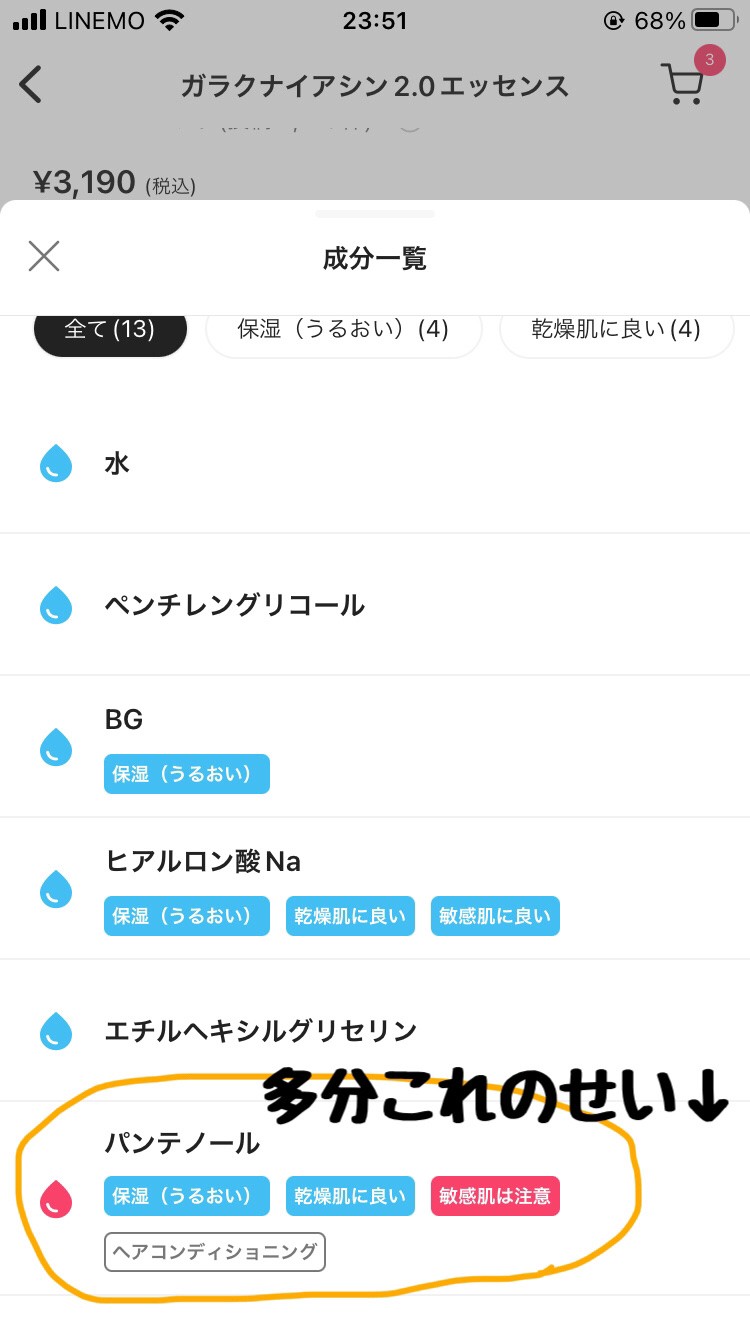
Task: Tap the red 敏感肌は注意 tag
Action: [495, 1196]
